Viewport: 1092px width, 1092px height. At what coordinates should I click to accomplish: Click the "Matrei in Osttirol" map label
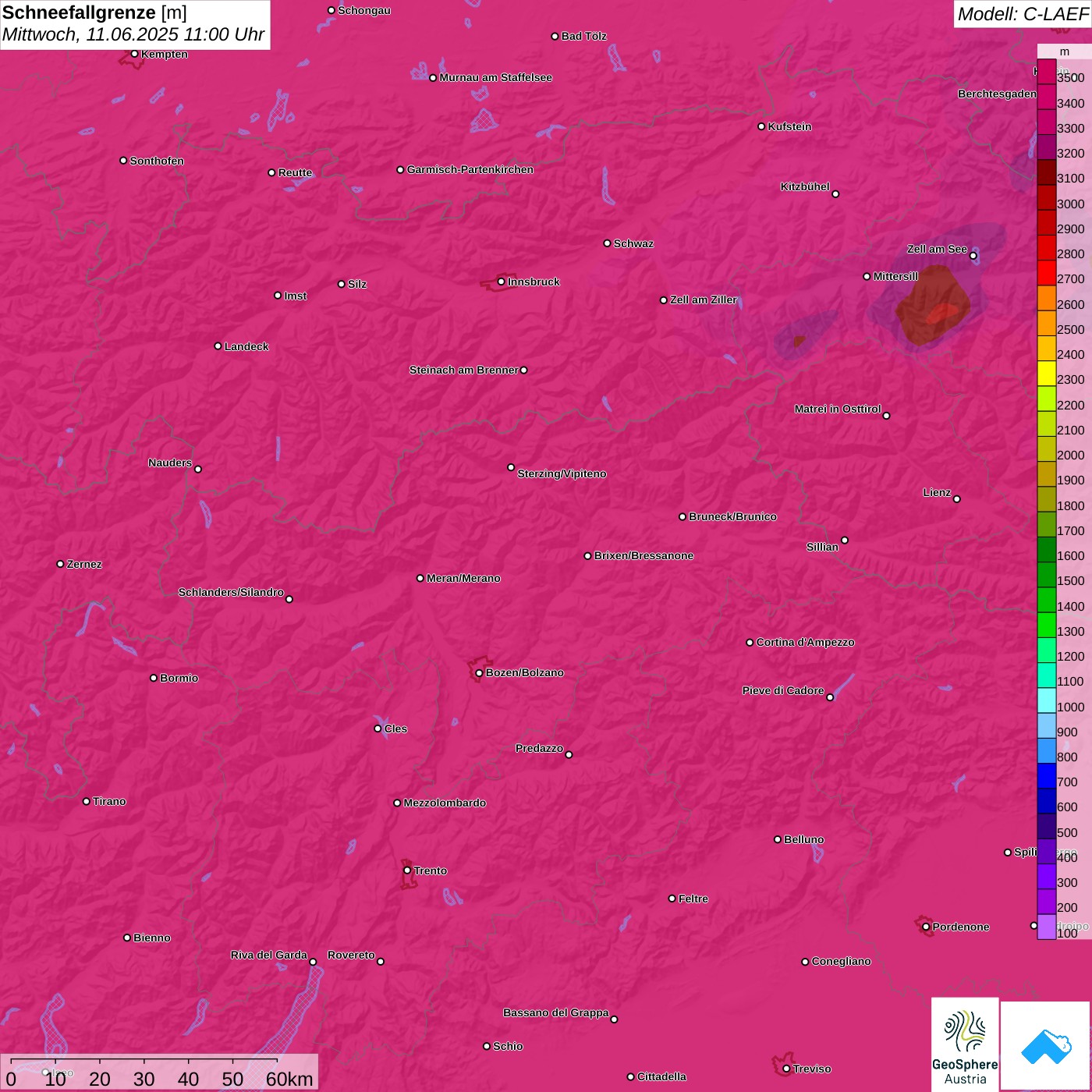[838, 409]
